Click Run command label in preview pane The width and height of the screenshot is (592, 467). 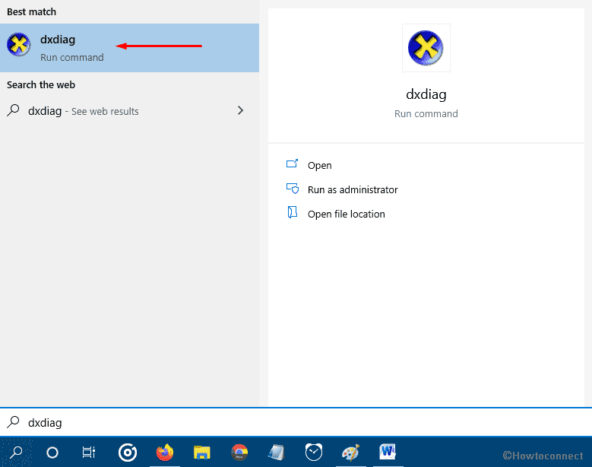(x=426, y=114)
